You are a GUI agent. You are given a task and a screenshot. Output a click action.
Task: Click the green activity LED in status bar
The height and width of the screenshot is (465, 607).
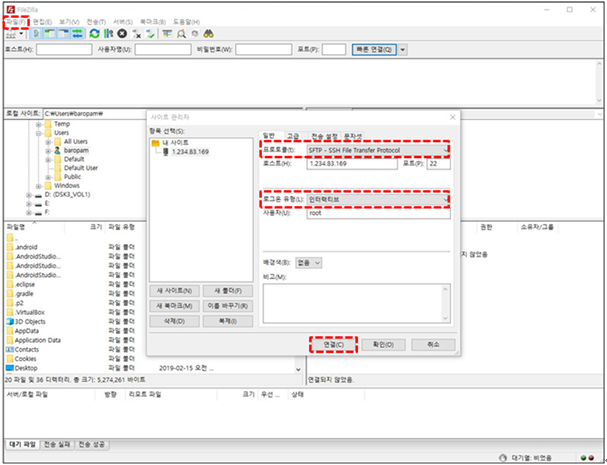(x=583, y=458)
